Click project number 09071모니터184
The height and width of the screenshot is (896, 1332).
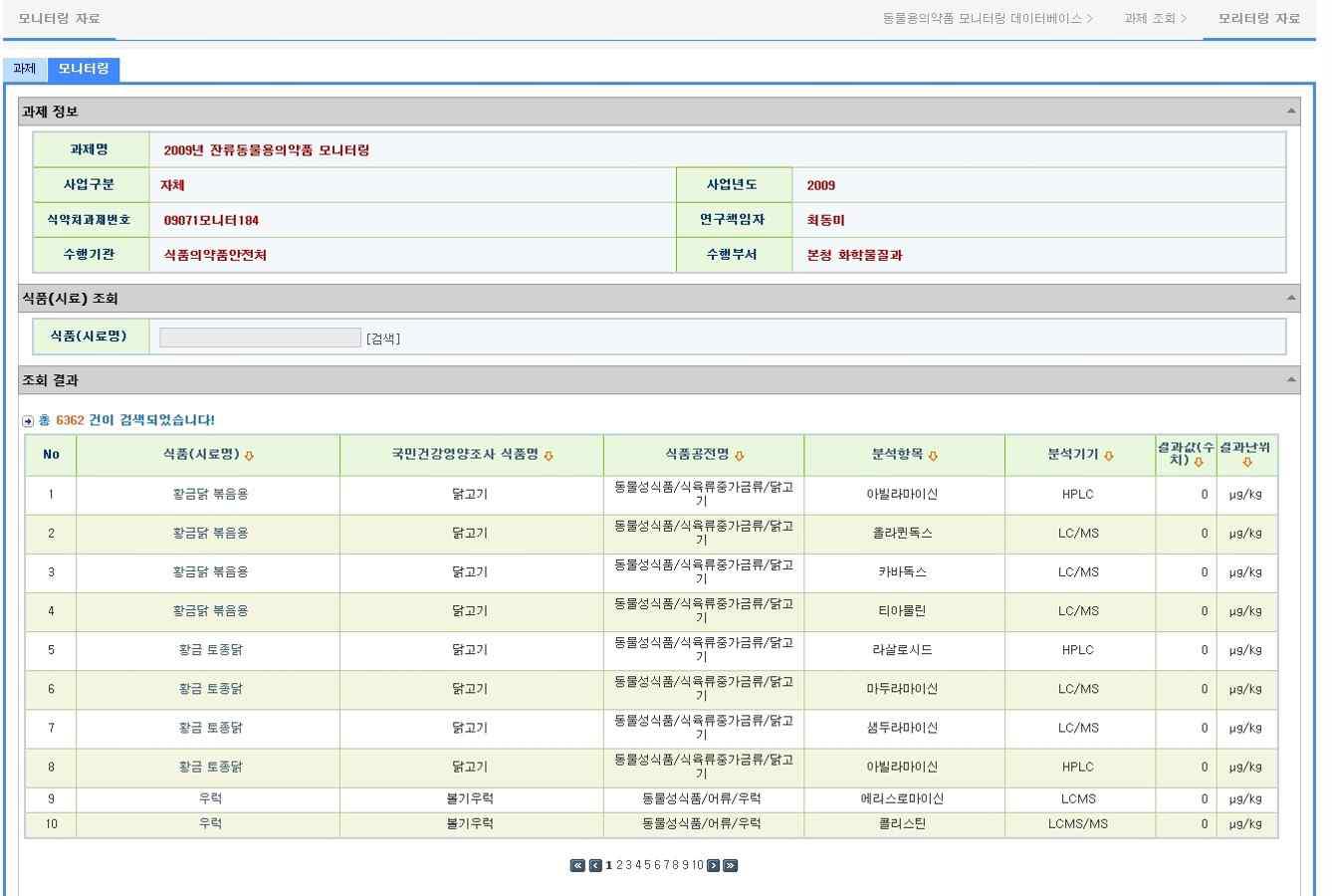point(211,220)
